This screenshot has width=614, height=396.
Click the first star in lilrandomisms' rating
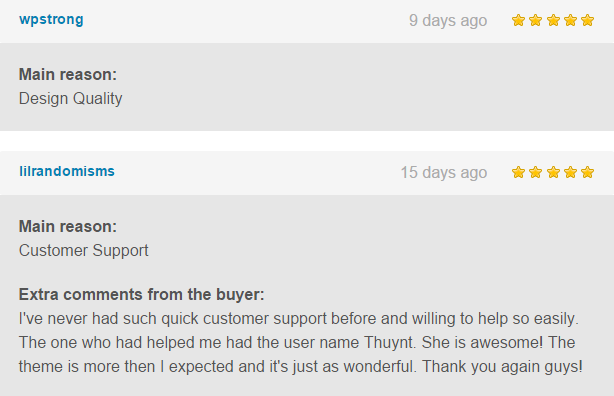pyautogui.click(x=518, y=172)
